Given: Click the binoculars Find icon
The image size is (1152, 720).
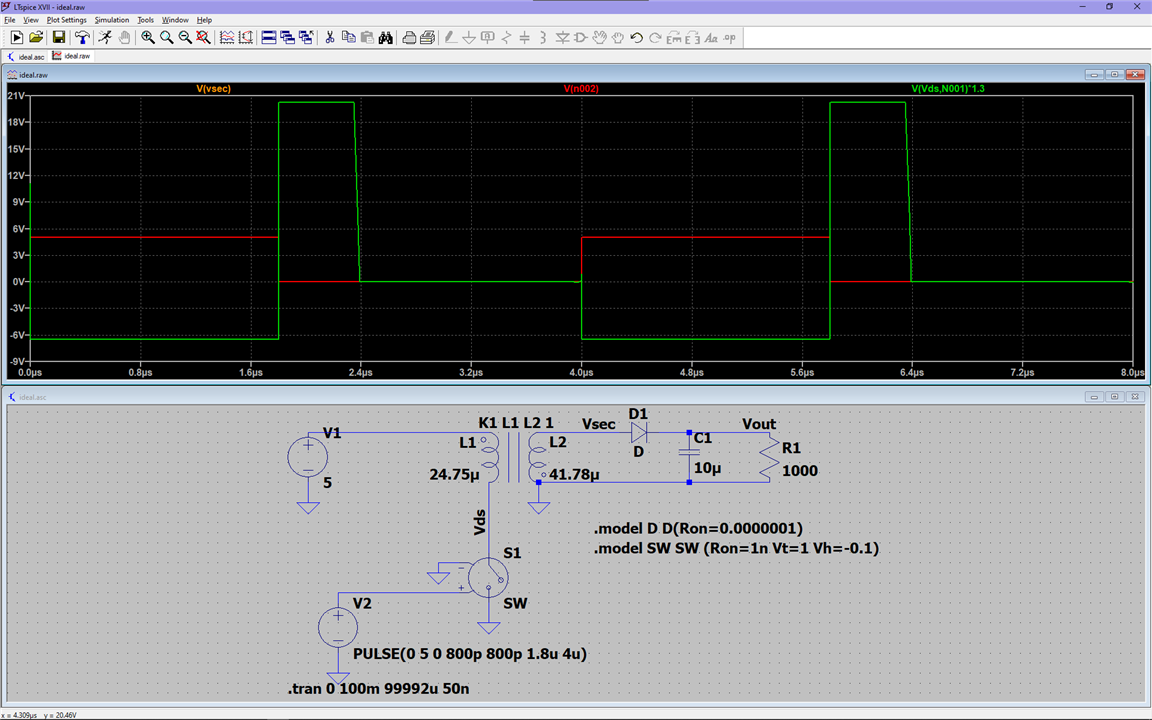Looking at the screenshot, I should click(386, 38).
